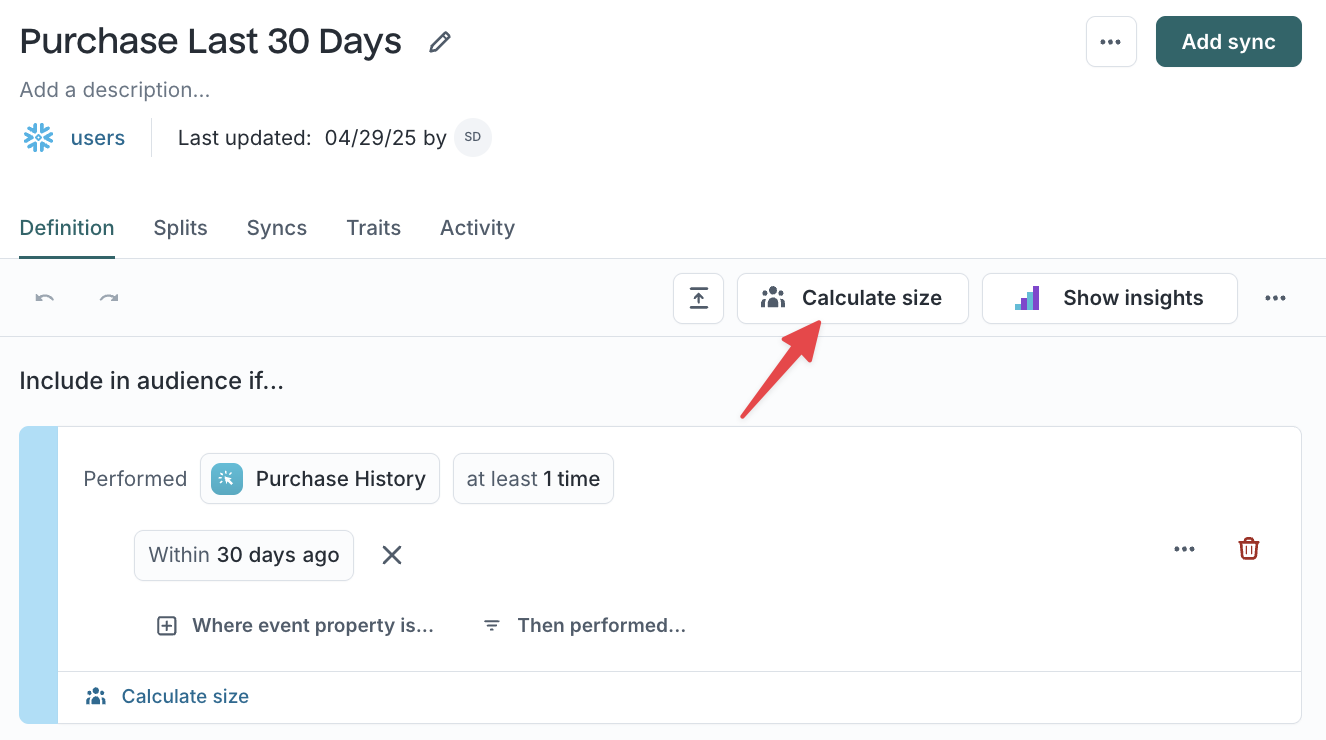Edit the 'Within 30 days ago' window
The height and width of the screenshot is (740, 1326).
244,555
